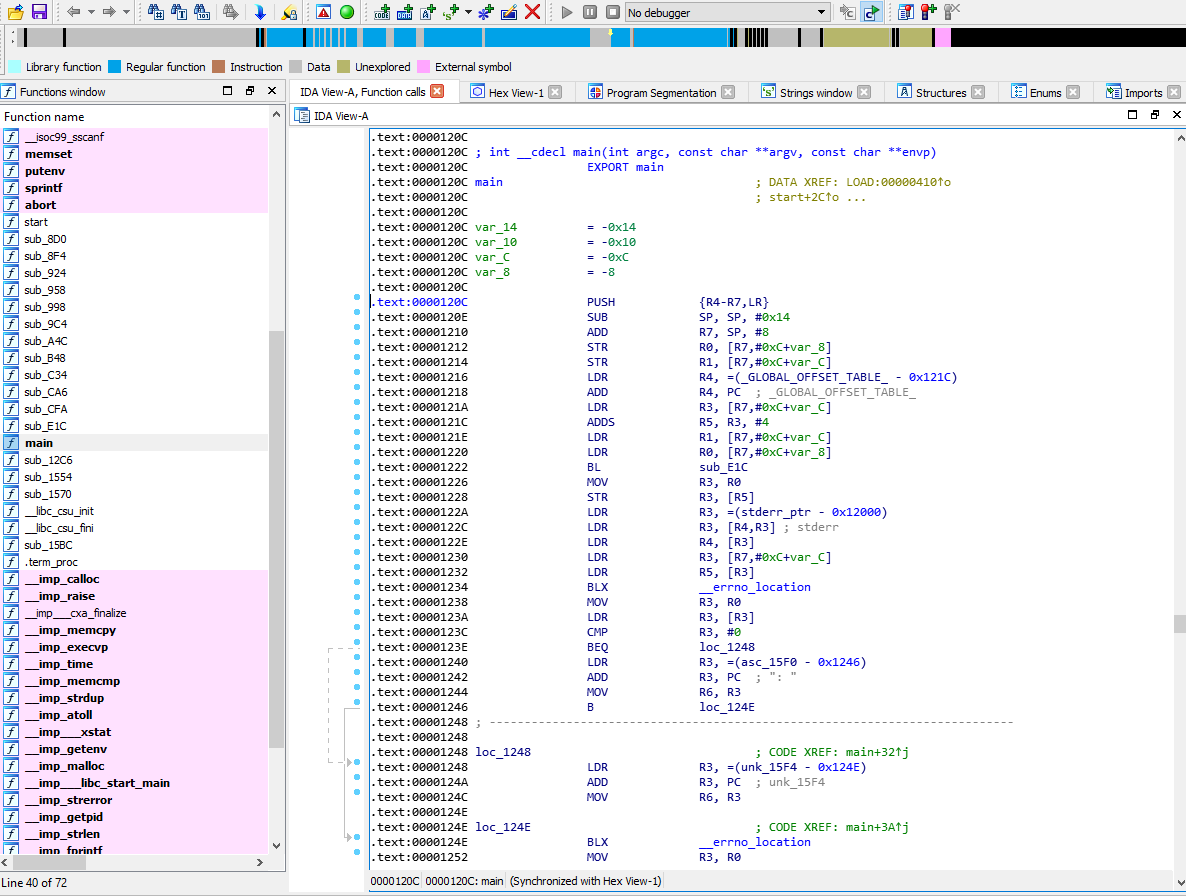Select __imp_malloc in the Functions list
This screenshot has height=896, width=1186.
63,766
